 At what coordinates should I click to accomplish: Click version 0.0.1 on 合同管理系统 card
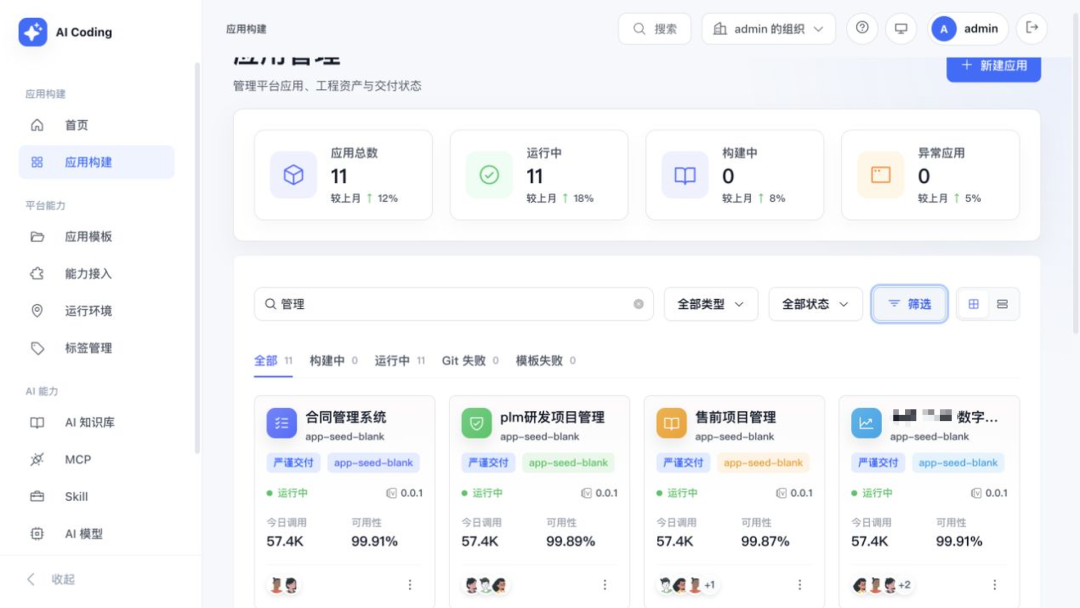click(405, 493)
